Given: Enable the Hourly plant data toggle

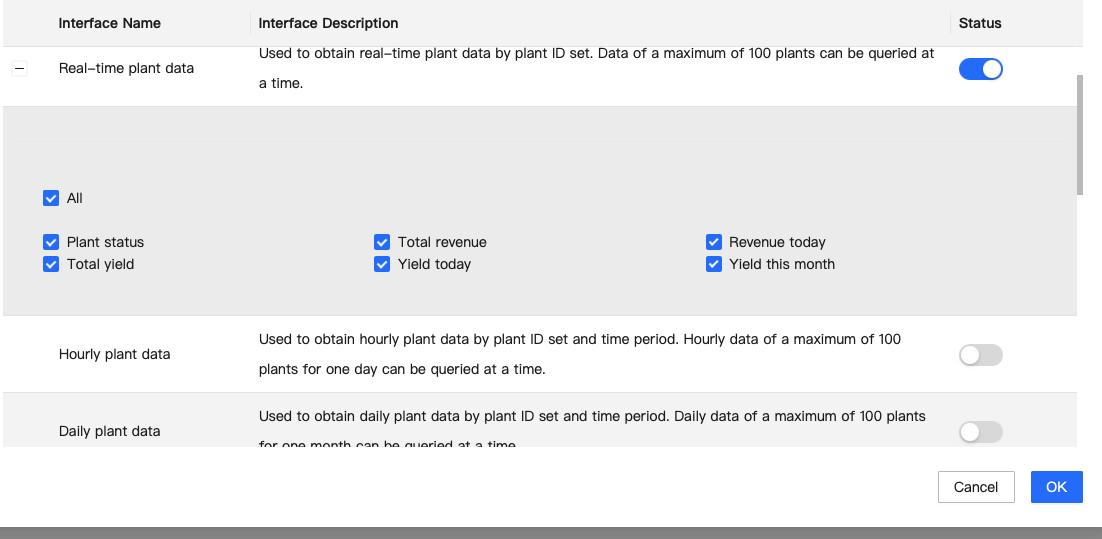Looking at the screenshot, I should tap(980, 355).
